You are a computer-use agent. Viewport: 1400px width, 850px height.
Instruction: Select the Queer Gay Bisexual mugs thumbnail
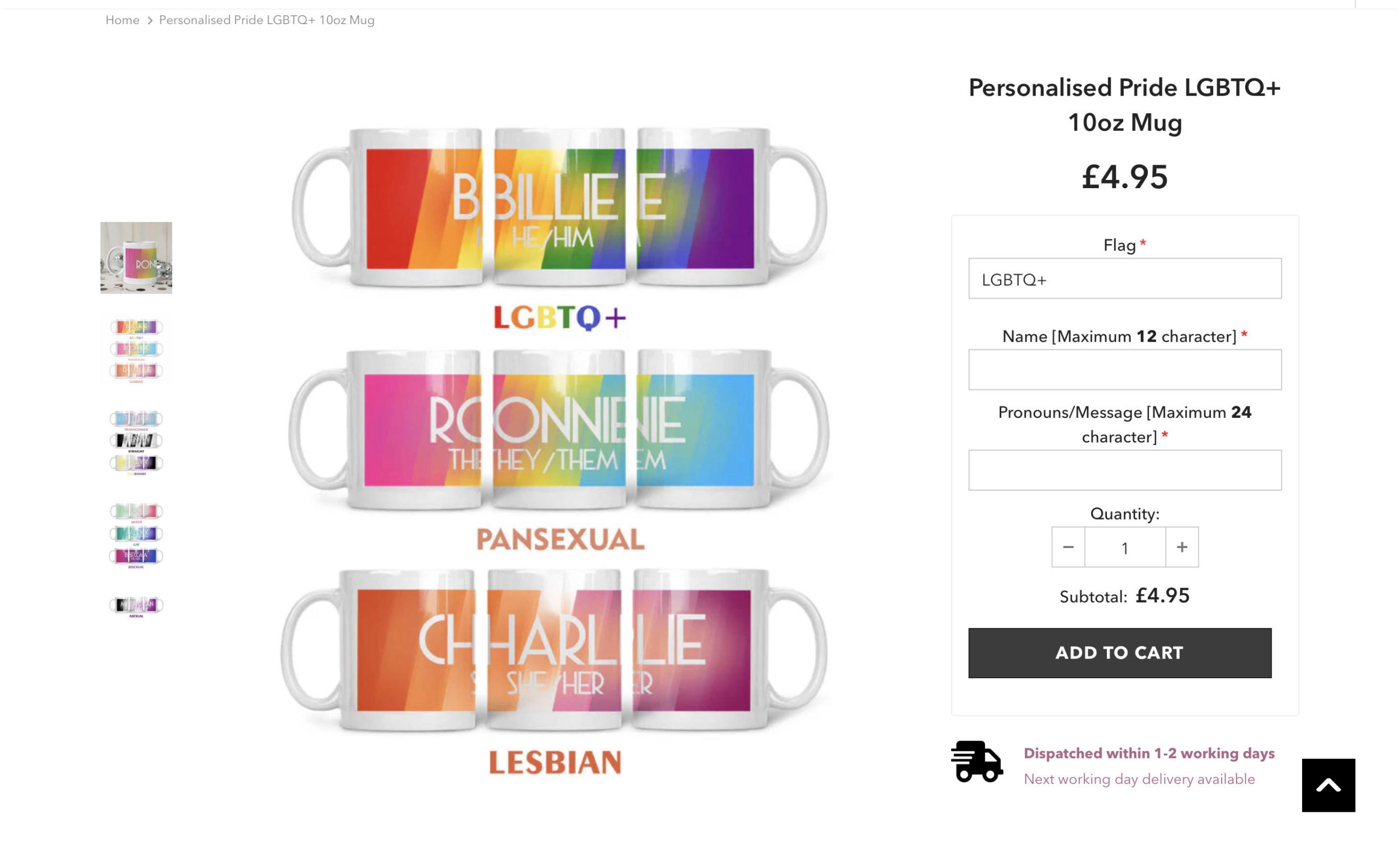click(136, 534)
